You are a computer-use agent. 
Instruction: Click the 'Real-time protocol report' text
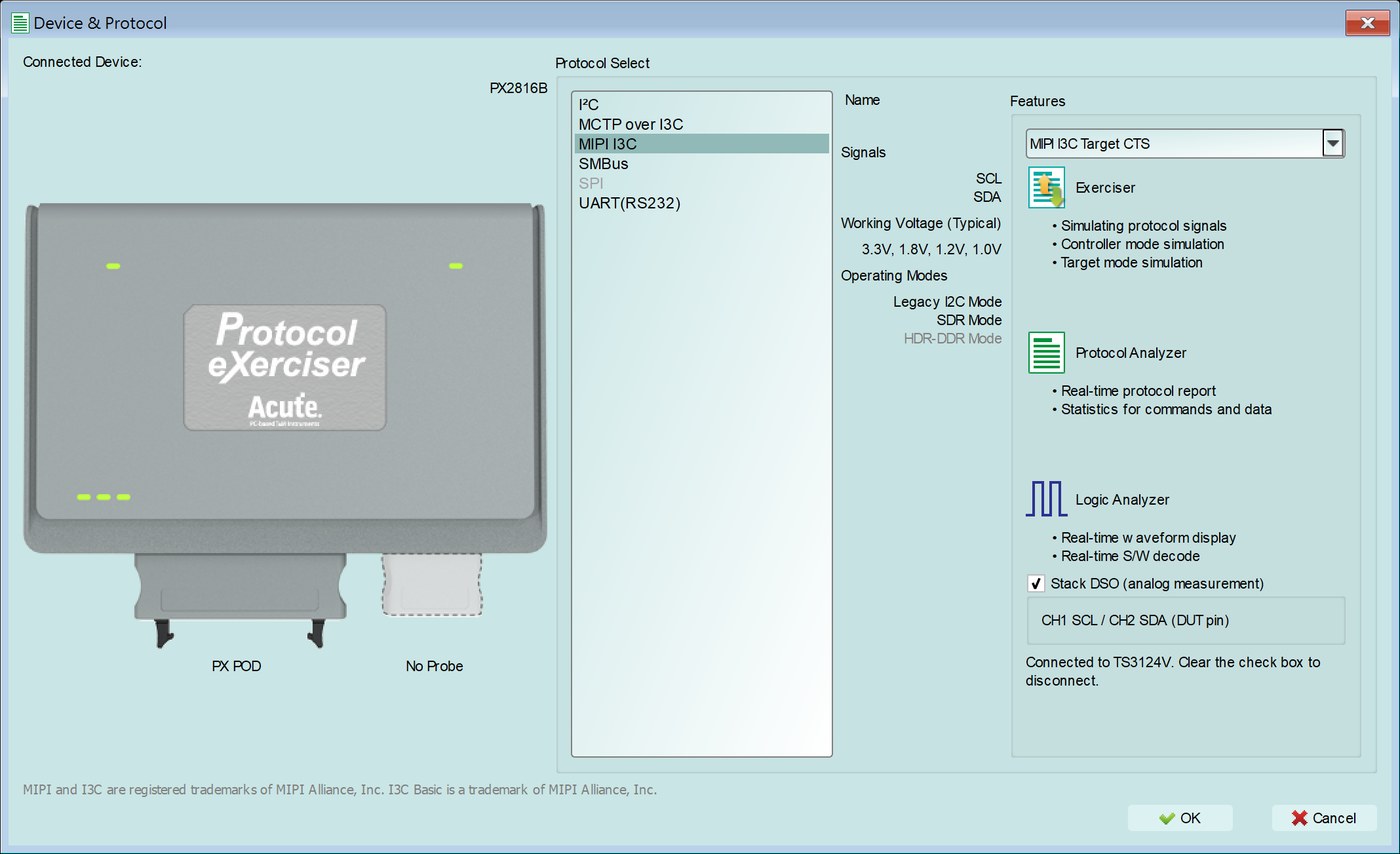pyautogui.click(x=1138, y=391)
